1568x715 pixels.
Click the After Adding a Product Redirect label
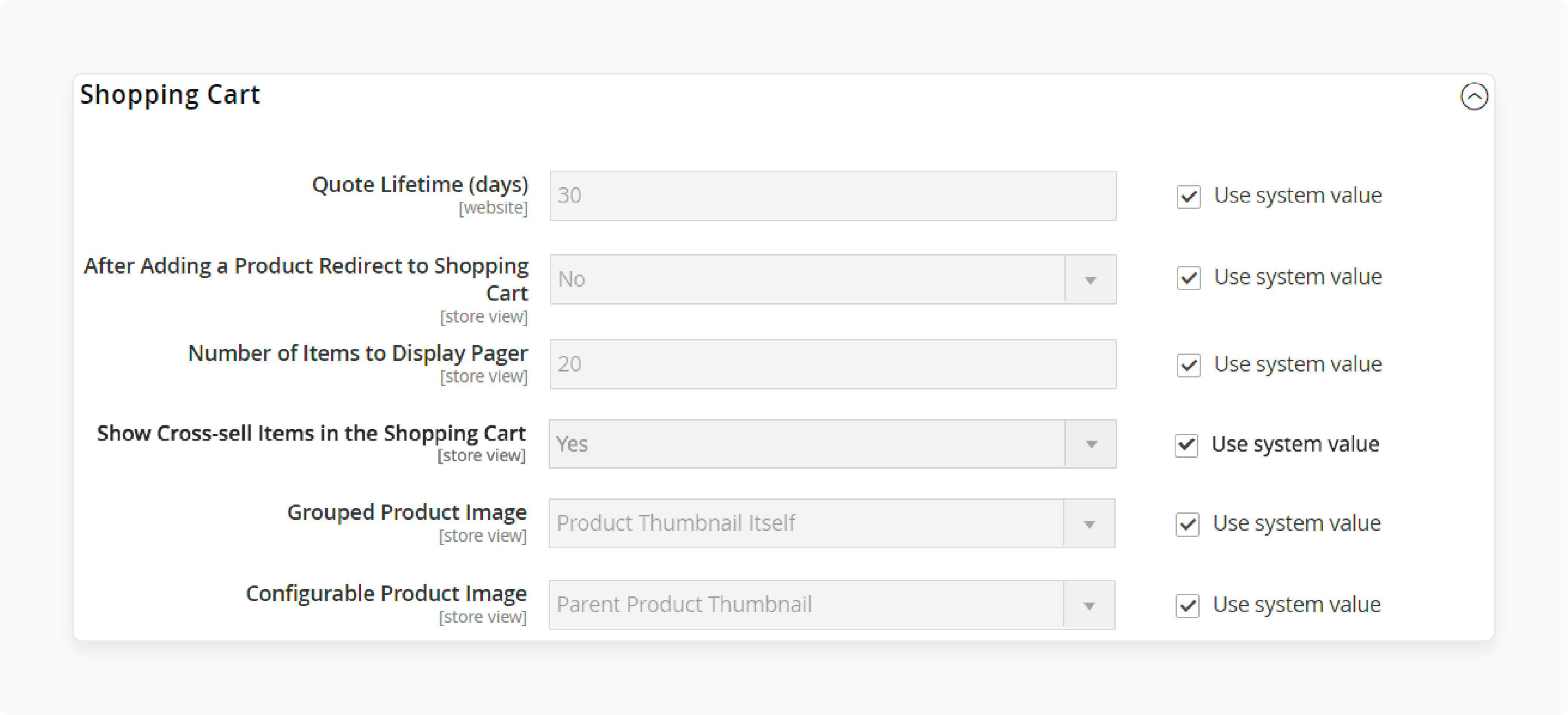tap(306, 279)
